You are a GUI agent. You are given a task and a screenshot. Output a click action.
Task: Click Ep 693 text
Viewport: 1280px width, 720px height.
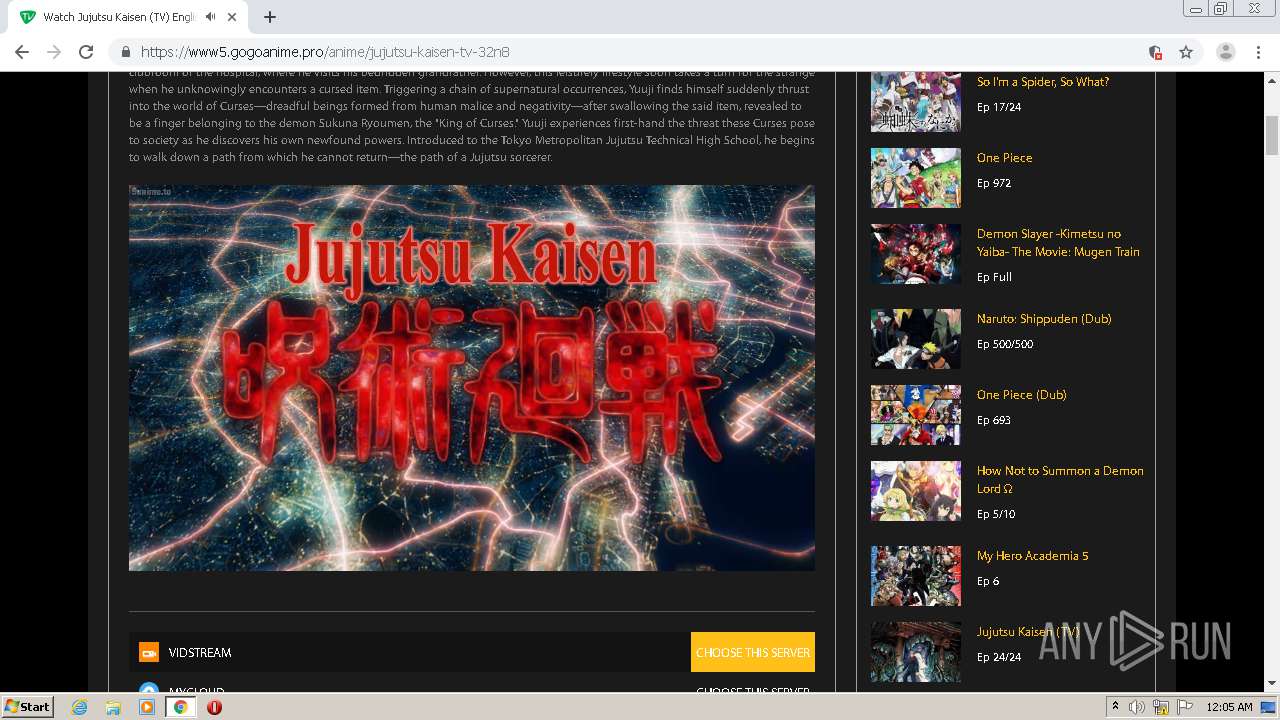(993, 420)
